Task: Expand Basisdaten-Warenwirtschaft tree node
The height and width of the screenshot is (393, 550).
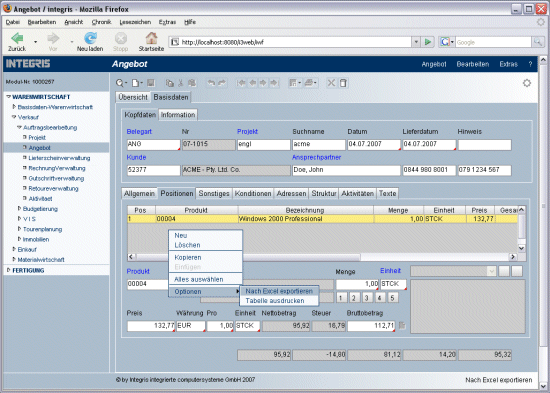Action: tap(14, 107)
